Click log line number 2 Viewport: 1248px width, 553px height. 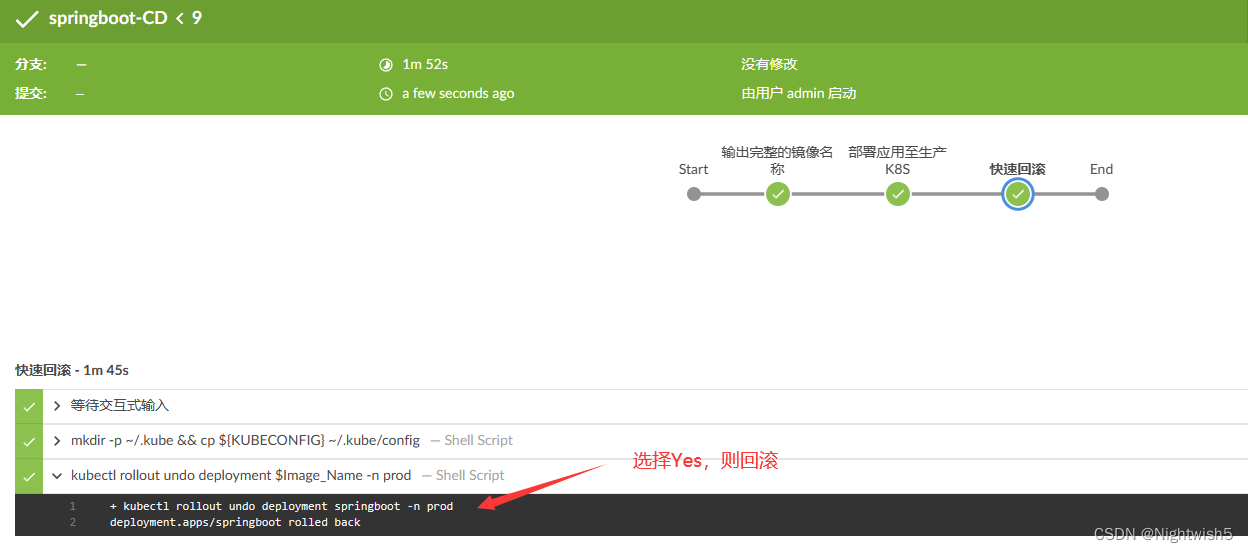pos(73,522)
